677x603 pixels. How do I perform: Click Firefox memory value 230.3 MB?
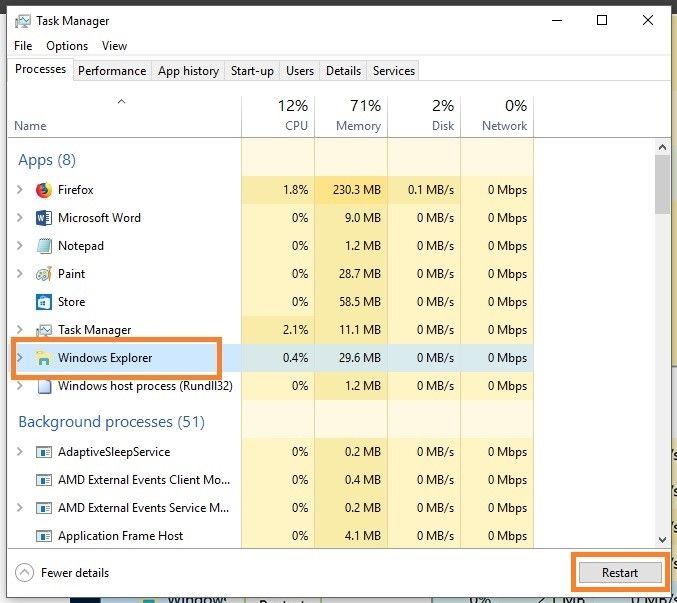pyautogui.click(x=357, y=189)
